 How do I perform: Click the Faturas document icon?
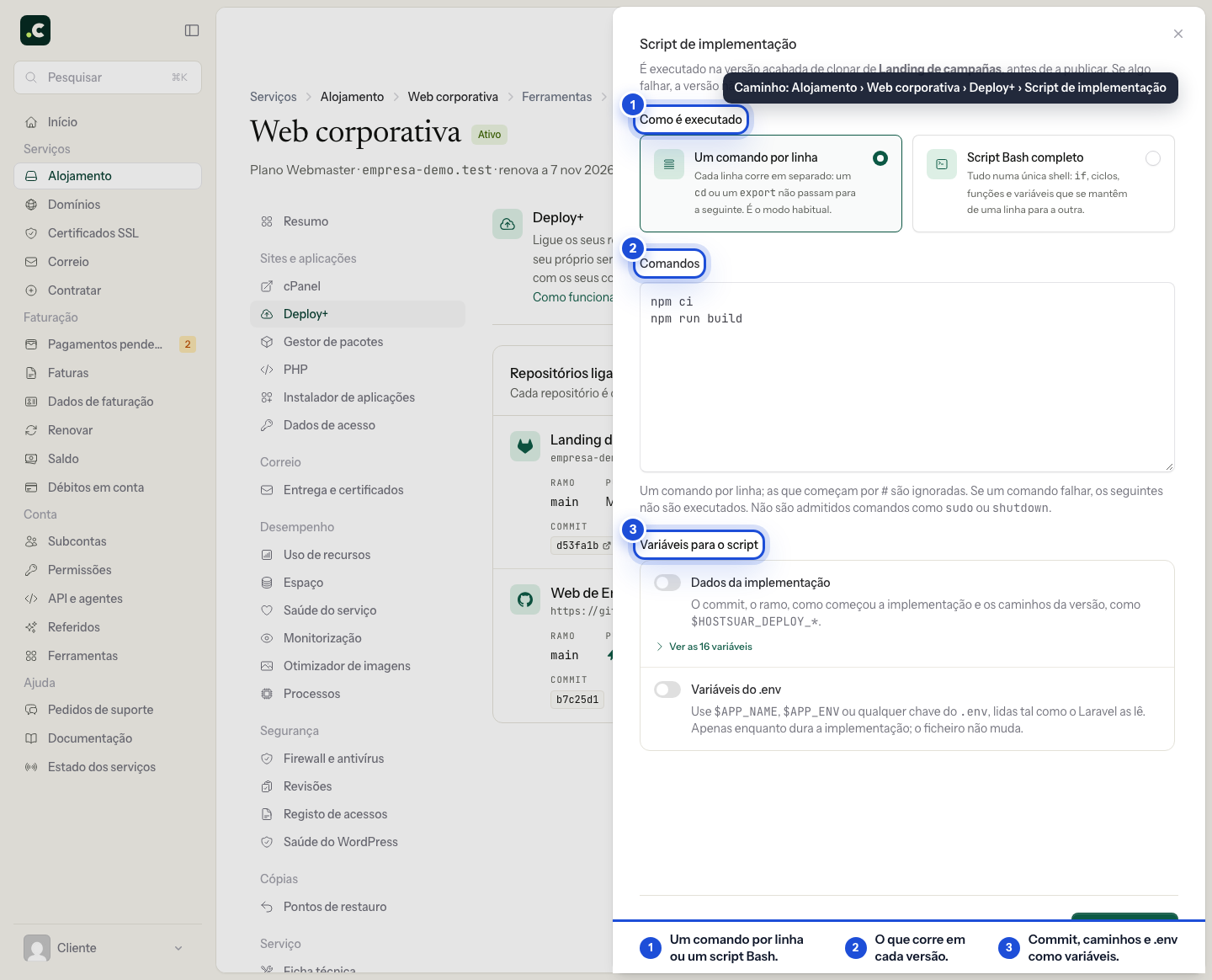coord(31,373)
